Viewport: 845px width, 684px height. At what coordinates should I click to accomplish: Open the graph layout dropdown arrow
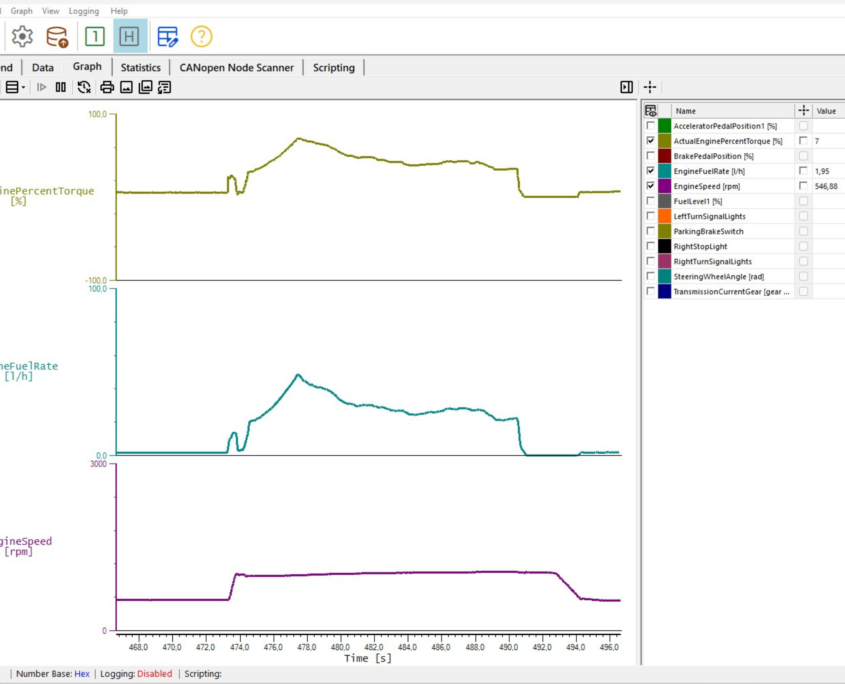pos(23,87)
